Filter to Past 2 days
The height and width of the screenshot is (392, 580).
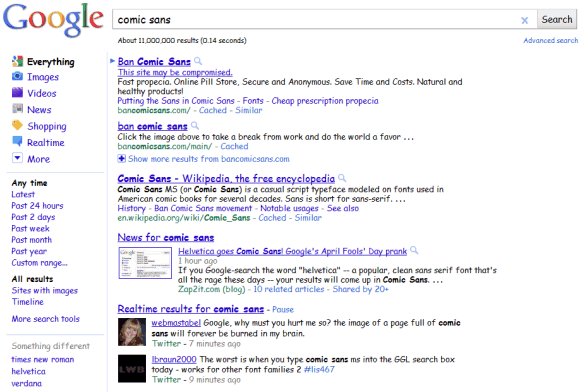pyautogui.click(x=33, y=217)
